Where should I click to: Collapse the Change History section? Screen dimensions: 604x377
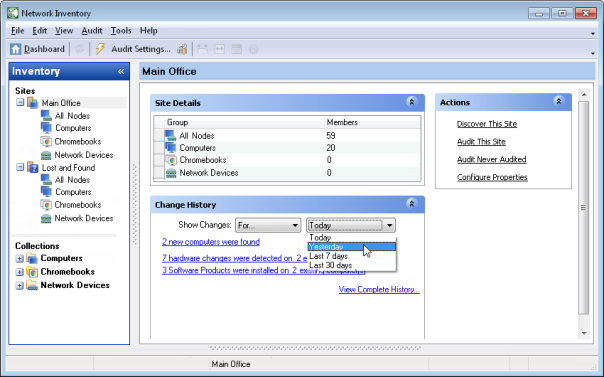coord(411,204)
